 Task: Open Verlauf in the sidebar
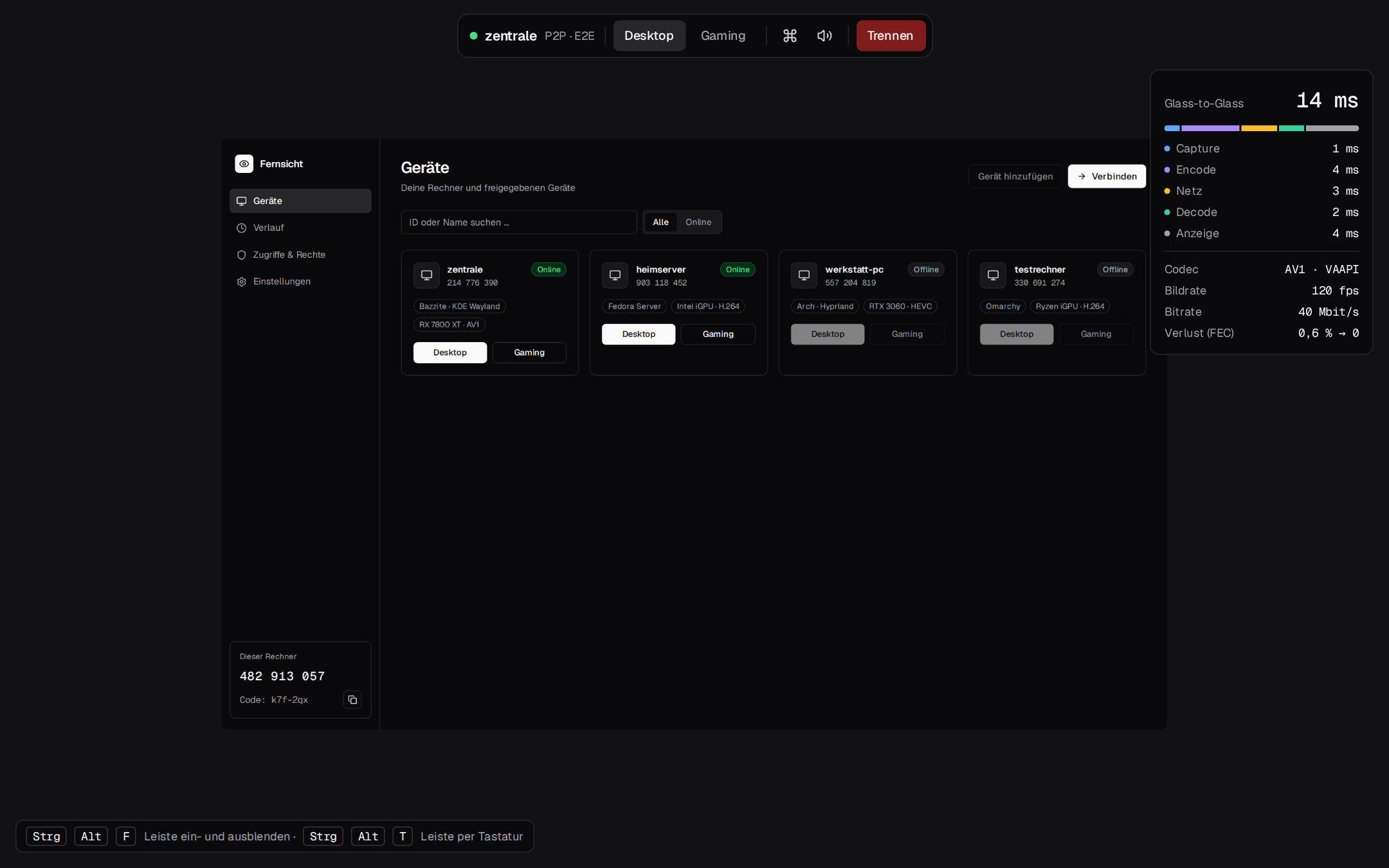click(x=300, y=228)
